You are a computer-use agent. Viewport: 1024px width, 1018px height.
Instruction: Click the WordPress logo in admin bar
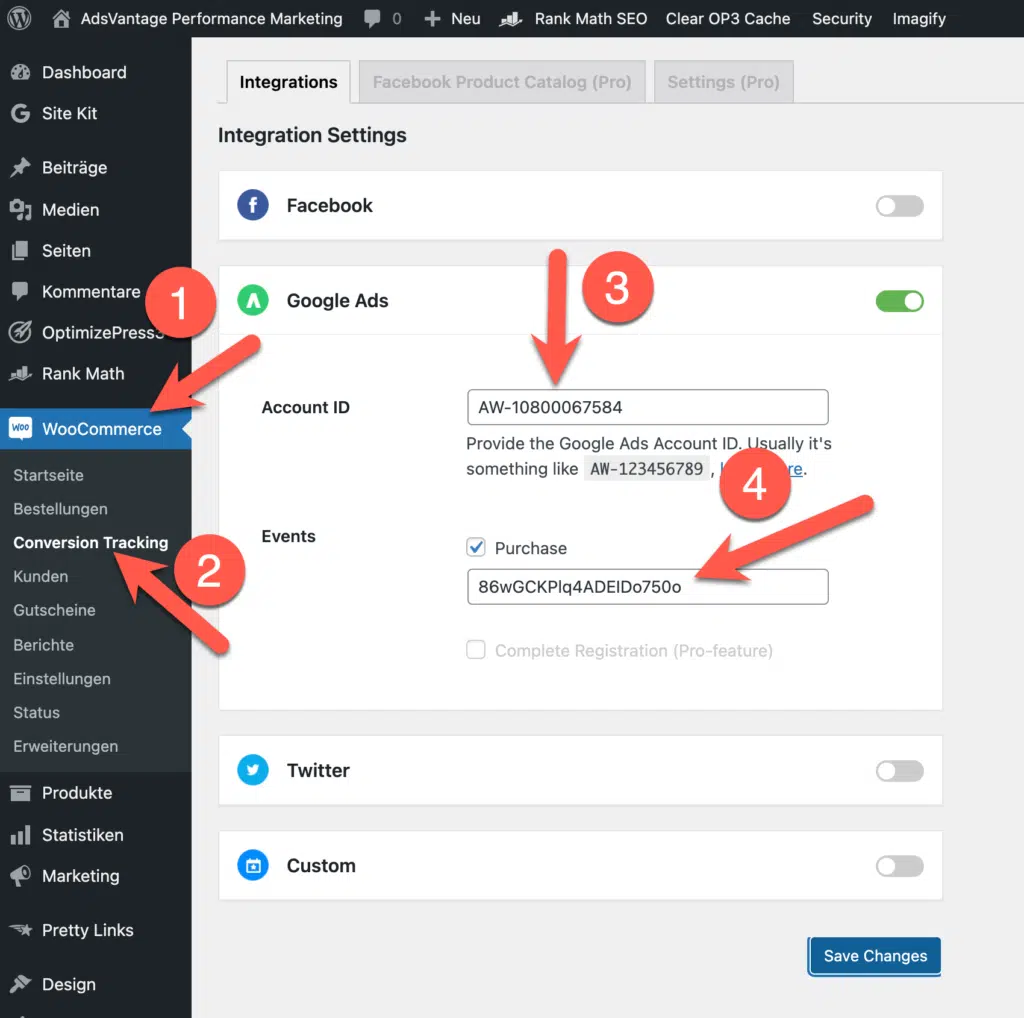pos(19,18)
